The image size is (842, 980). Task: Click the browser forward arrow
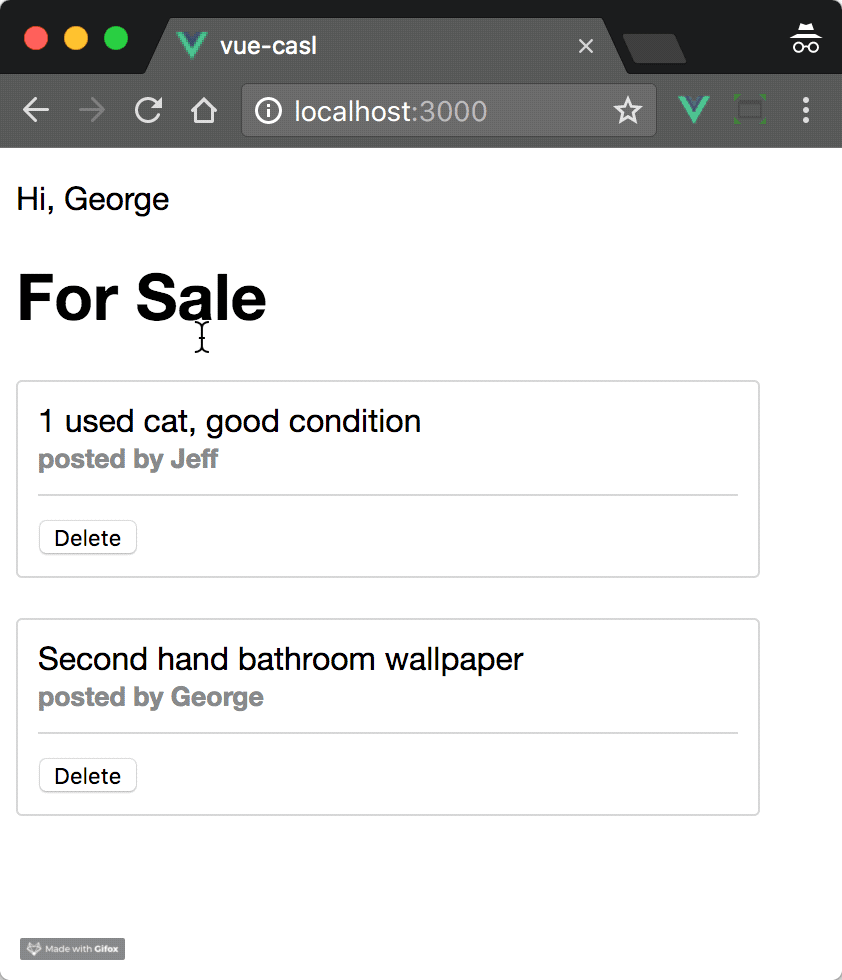[92, 110]
